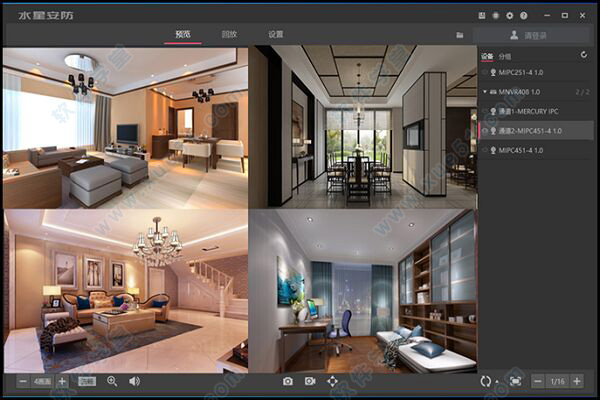This screenshot has width=600, height=400.
Task: Go to next page of 1/16
Action: tap(576, 381)
